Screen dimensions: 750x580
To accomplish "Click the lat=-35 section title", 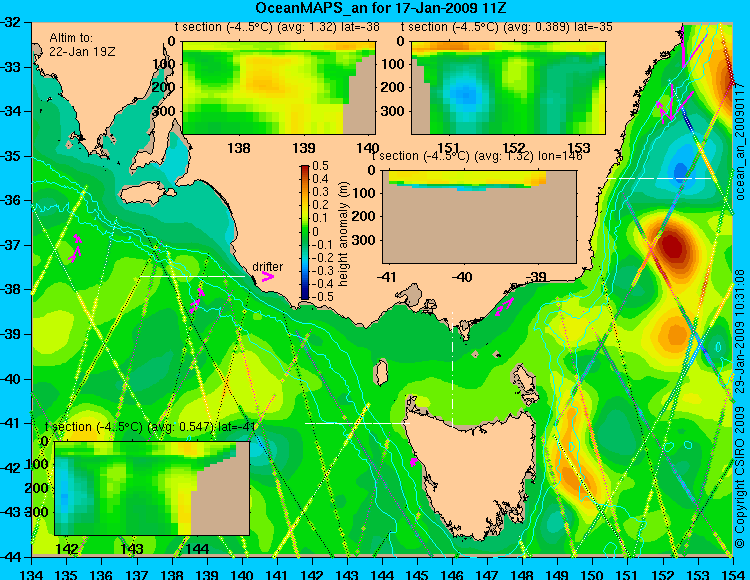I will pos(507,27).
